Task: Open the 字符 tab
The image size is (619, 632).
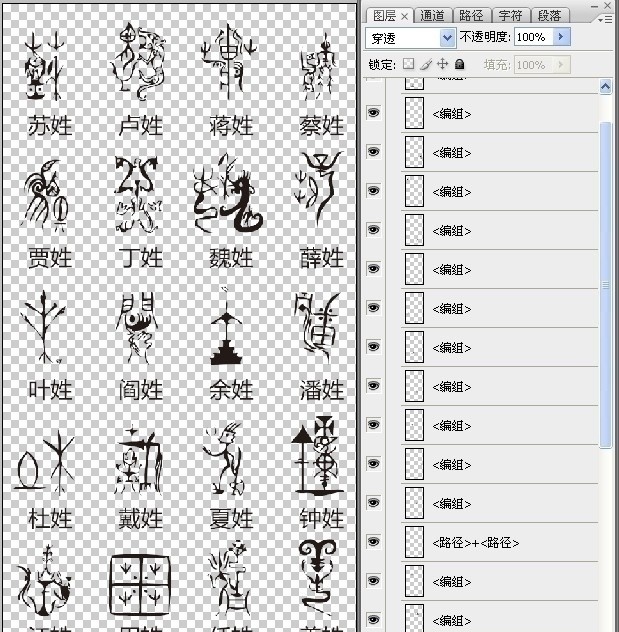Action: (510, 16)
